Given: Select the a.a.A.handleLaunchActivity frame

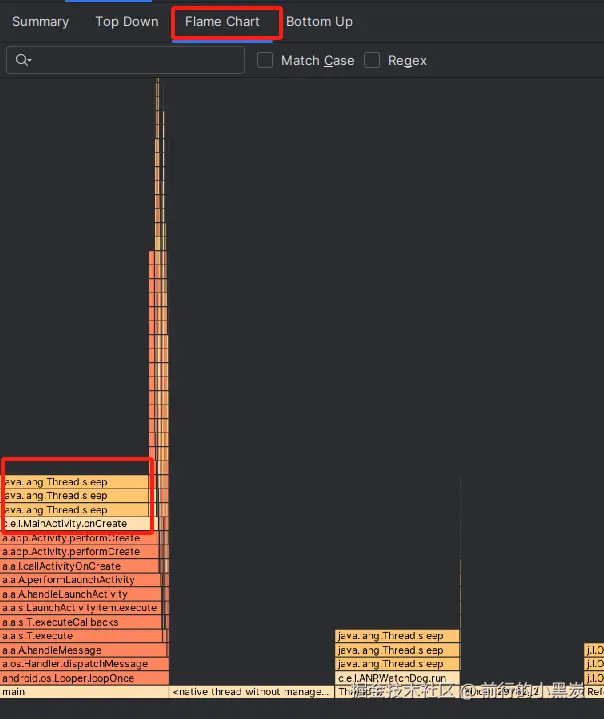Looking at the screenshot, I should (x=81, y=594).
